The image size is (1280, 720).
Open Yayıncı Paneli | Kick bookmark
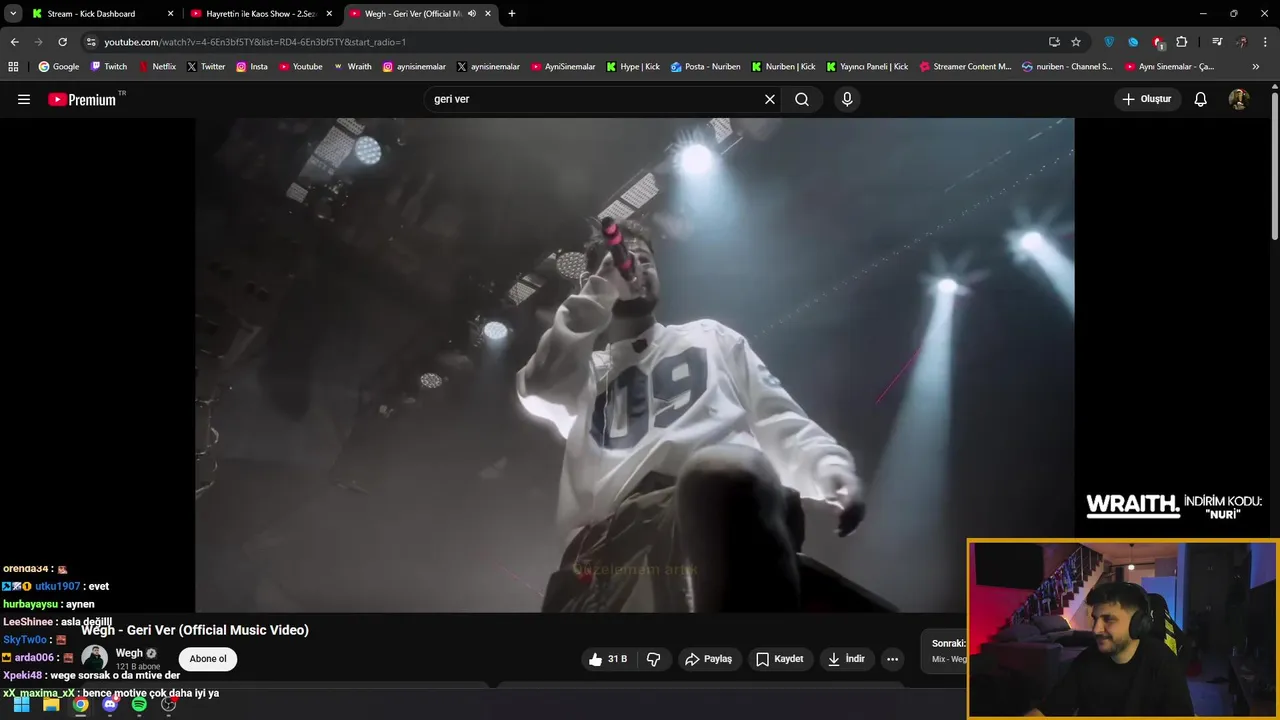[x=867, y=67]
